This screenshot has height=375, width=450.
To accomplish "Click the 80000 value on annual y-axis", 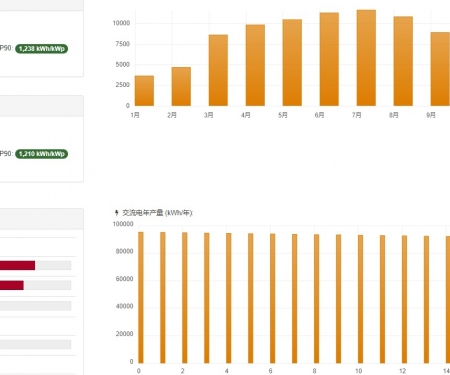I will tap(124, 251).
